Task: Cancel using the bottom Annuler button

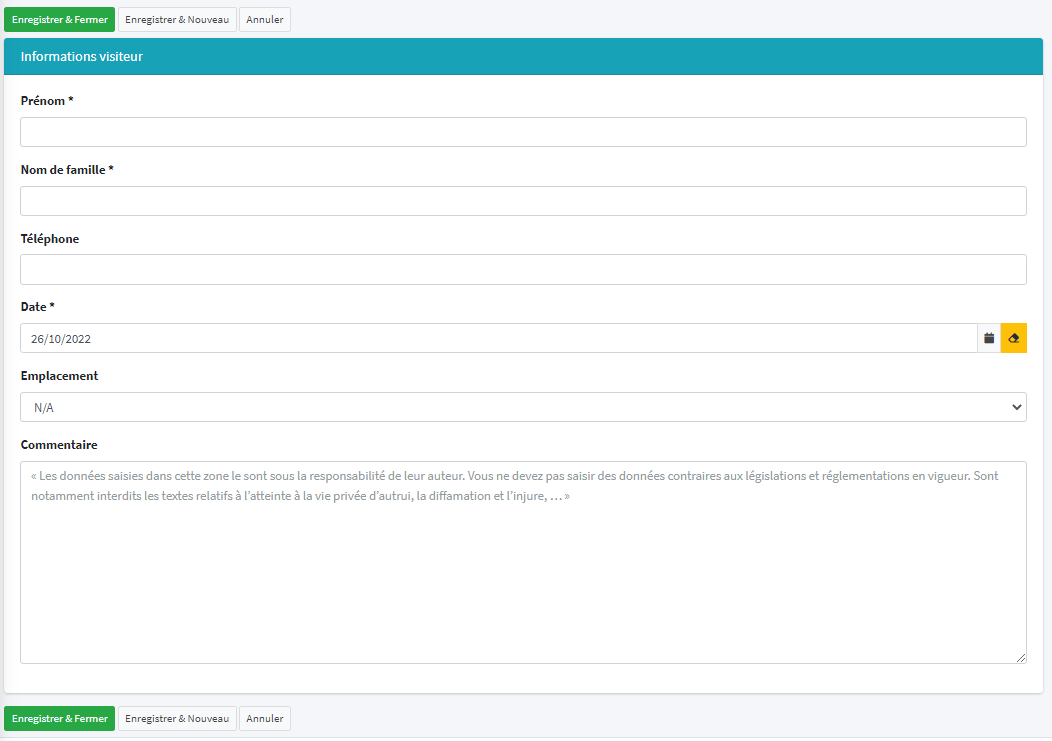Action: [265, 718]
